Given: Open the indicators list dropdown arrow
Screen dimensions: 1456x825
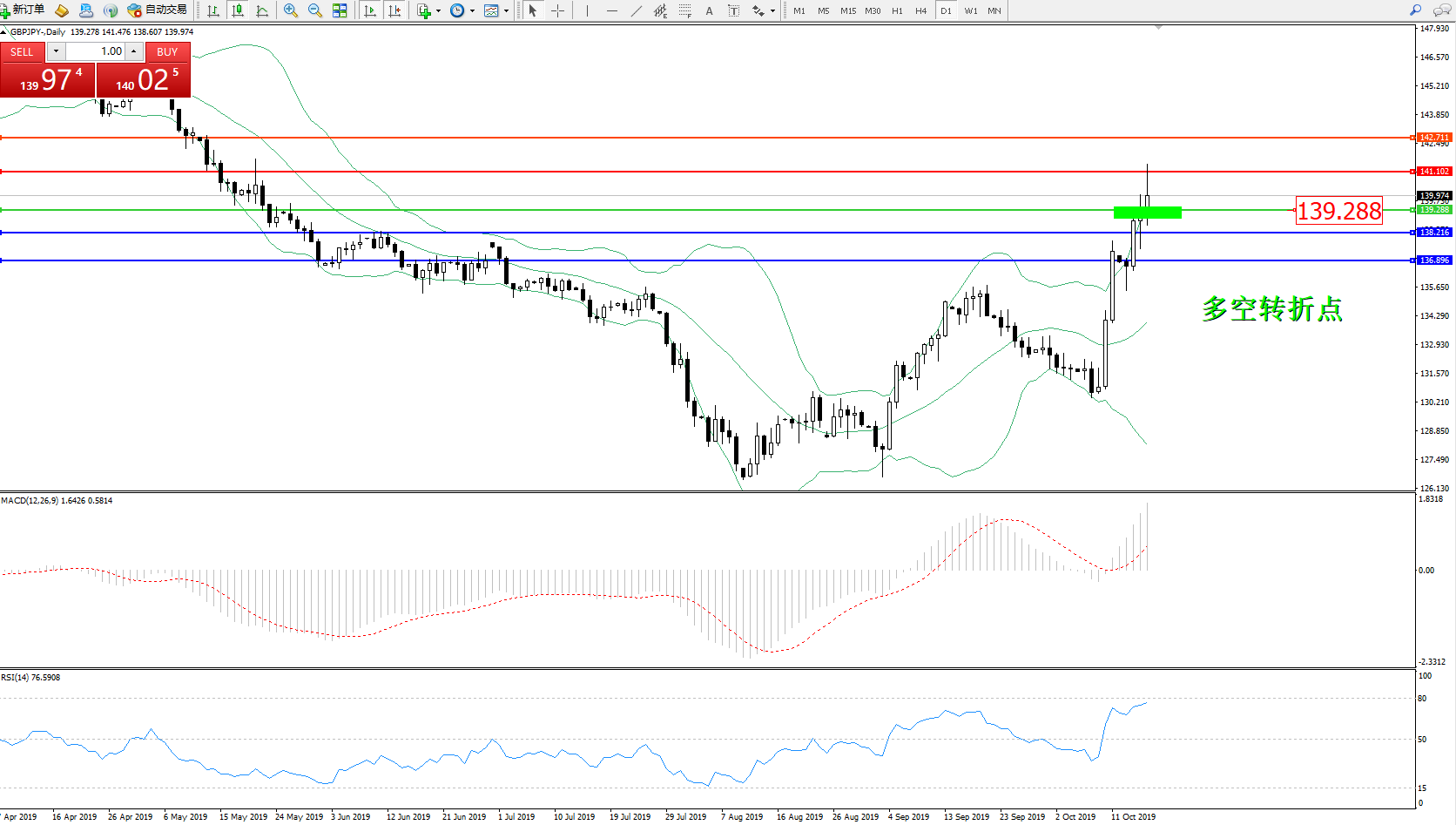Looking at the screenshot, I should (x=438, y=11).
